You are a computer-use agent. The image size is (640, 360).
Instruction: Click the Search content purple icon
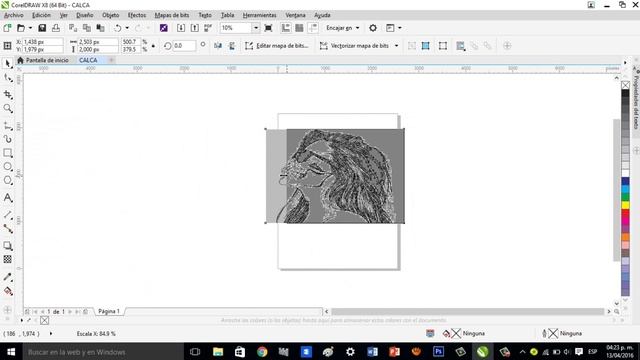click(x=164, y=28)
